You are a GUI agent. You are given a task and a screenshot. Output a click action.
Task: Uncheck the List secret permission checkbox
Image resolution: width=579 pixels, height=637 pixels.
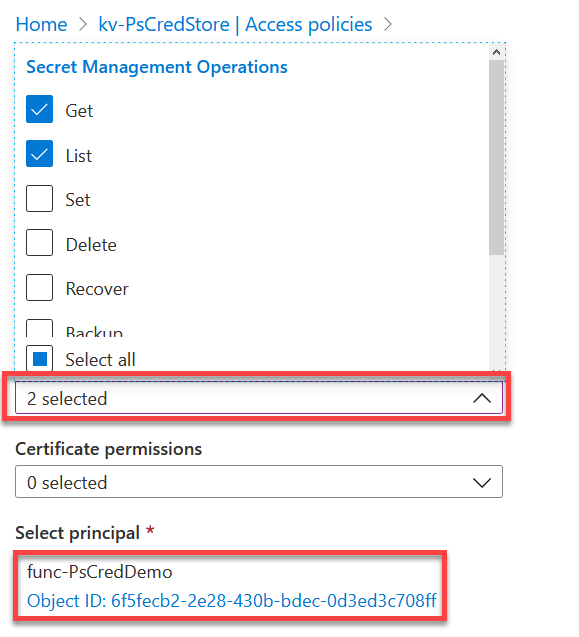39,154
